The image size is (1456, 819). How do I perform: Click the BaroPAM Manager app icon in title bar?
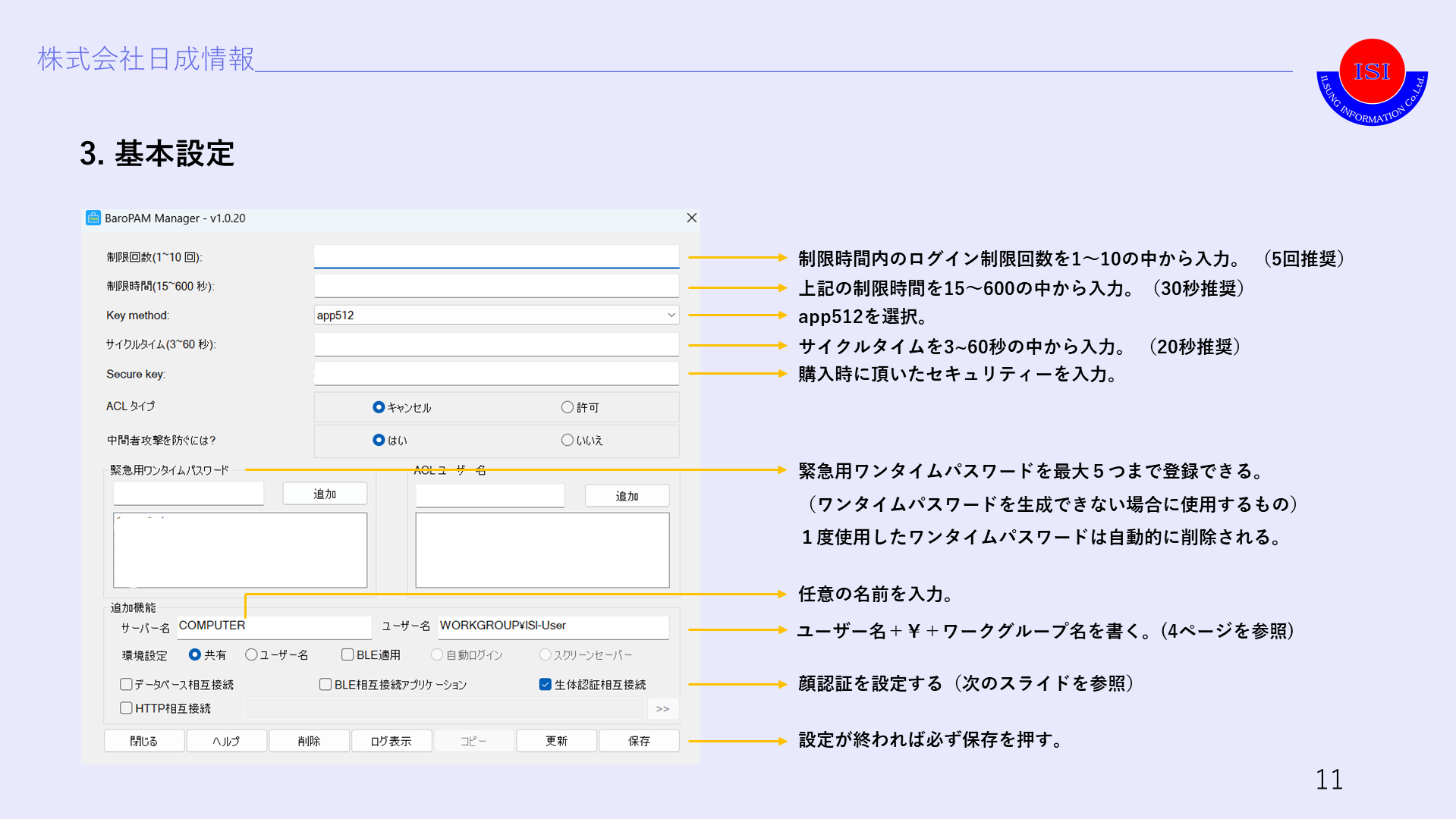[x=93, y=218]
